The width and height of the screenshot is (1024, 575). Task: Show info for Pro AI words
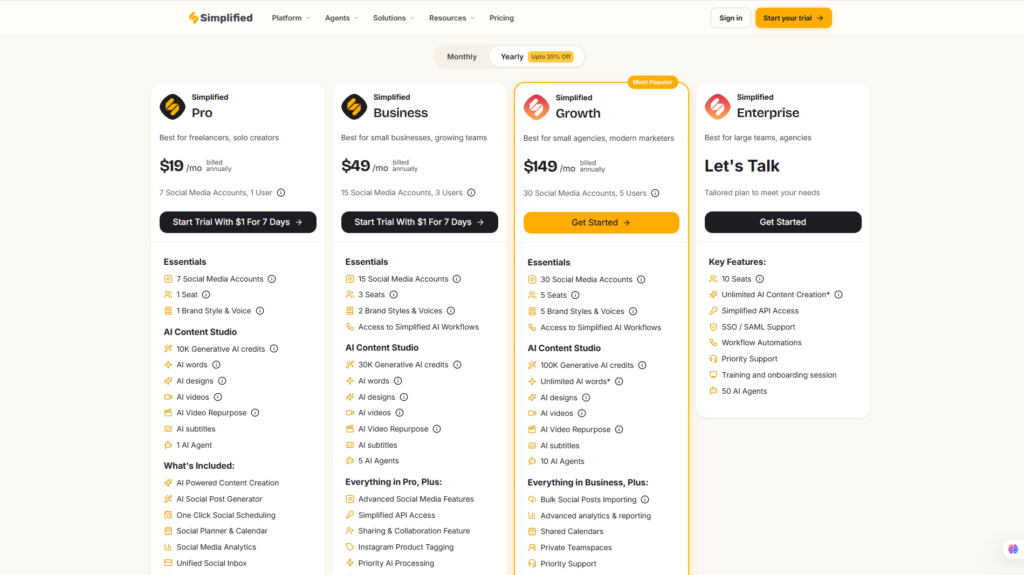216,365
